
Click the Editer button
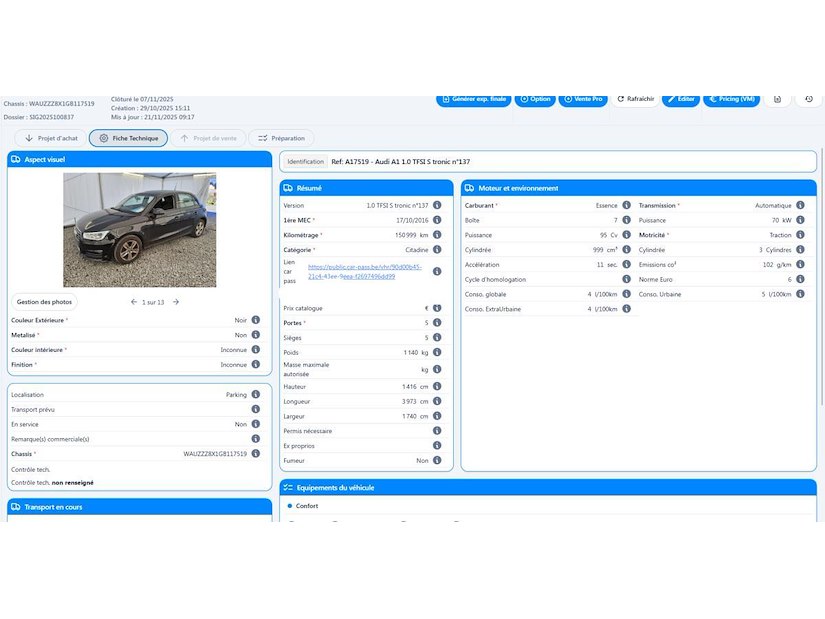[680, 99]
